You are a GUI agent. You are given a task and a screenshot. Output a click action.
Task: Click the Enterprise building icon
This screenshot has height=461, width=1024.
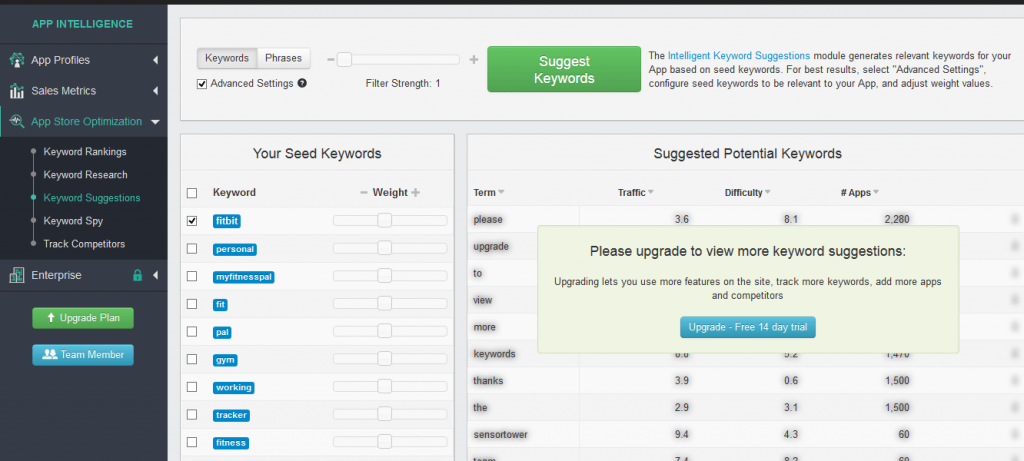(x=17, y=276)
